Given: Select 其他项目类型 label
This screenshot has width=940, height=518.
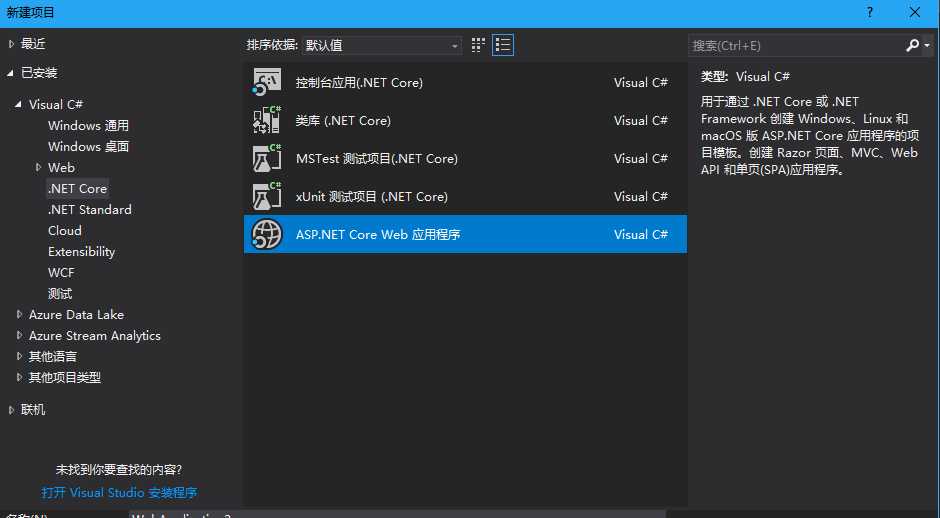Looking at the screenshot, I should (x=65, y=377).
